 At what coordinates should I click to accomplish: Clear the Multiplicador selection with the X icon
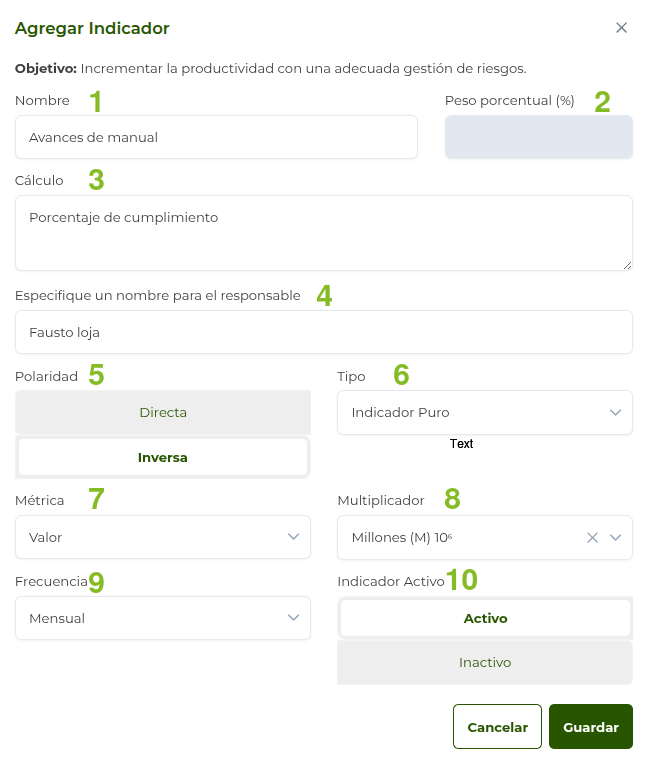[x=592, y=538]
